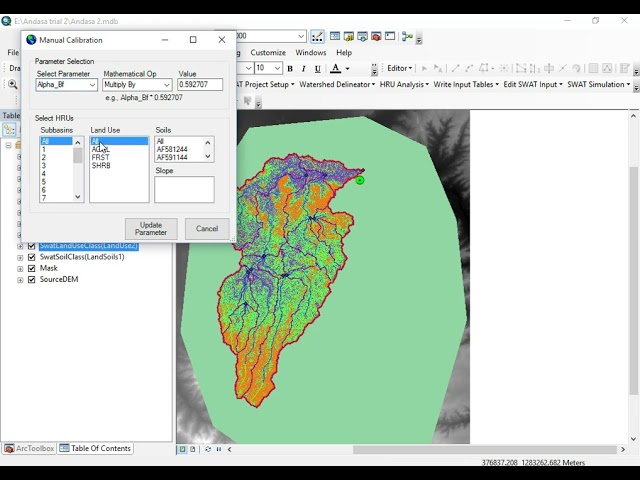
Task: Open the Help menu
Action: click(x=344, y=53)
